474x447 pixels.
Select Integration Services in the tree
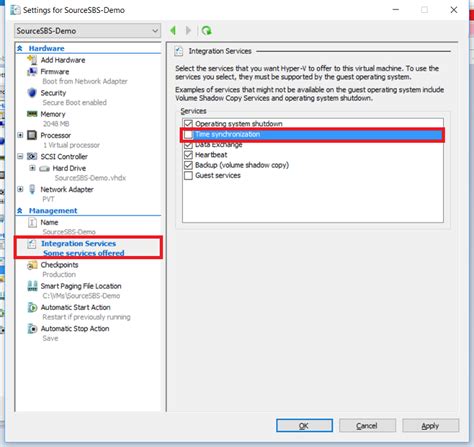[x=78, y=244]
